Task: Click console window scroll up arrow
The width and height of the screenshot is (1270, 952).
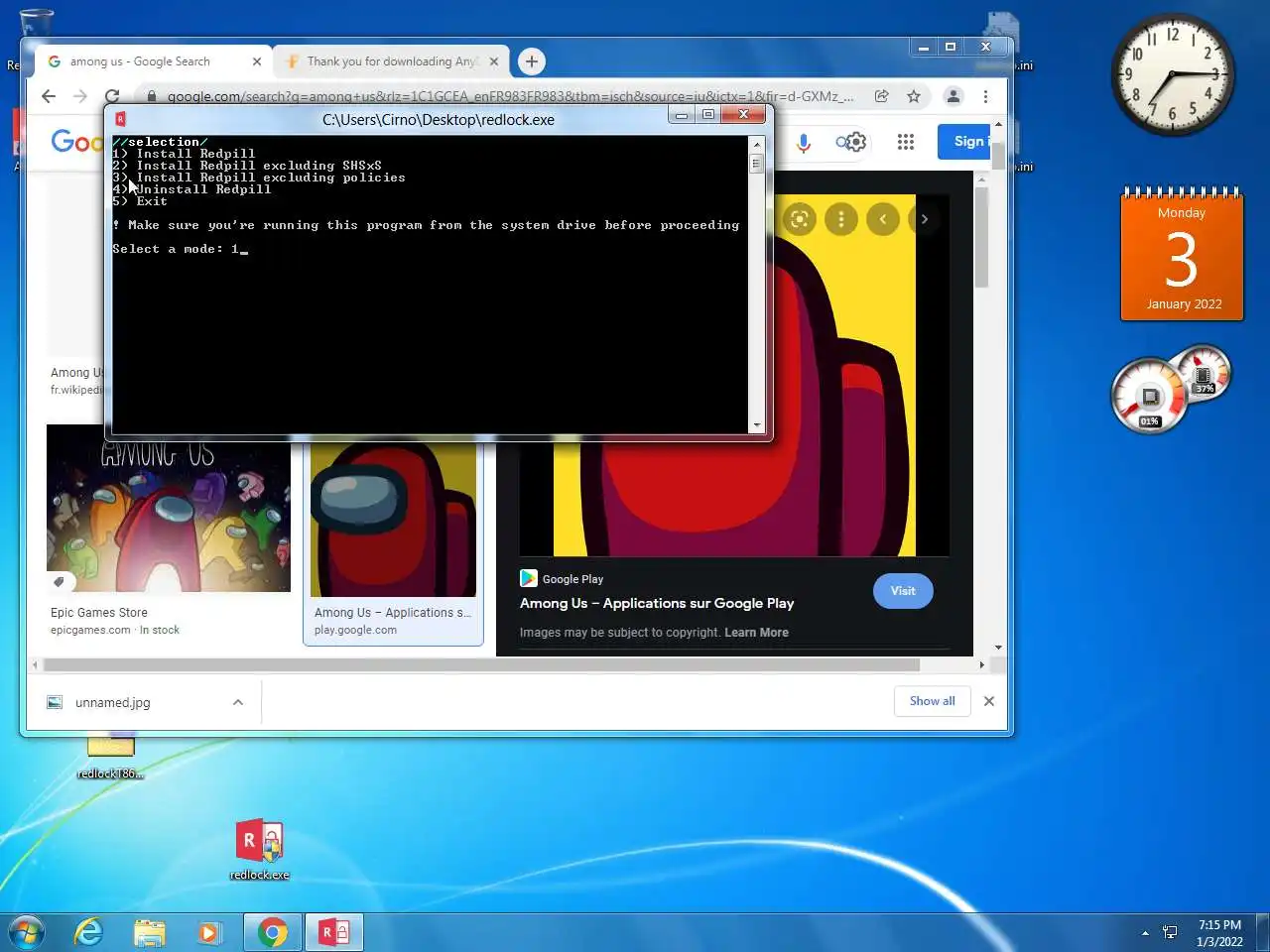Action: (756, 145)
